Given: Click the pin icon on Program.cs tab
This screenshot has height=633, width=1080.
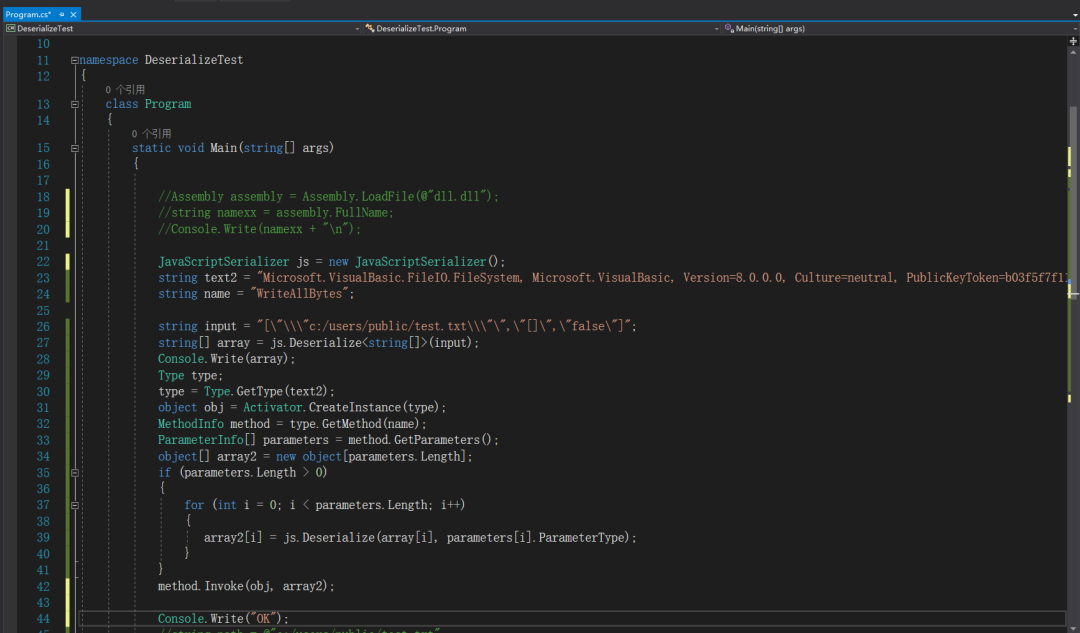Looking at the screenshot, I should [61, 14].
